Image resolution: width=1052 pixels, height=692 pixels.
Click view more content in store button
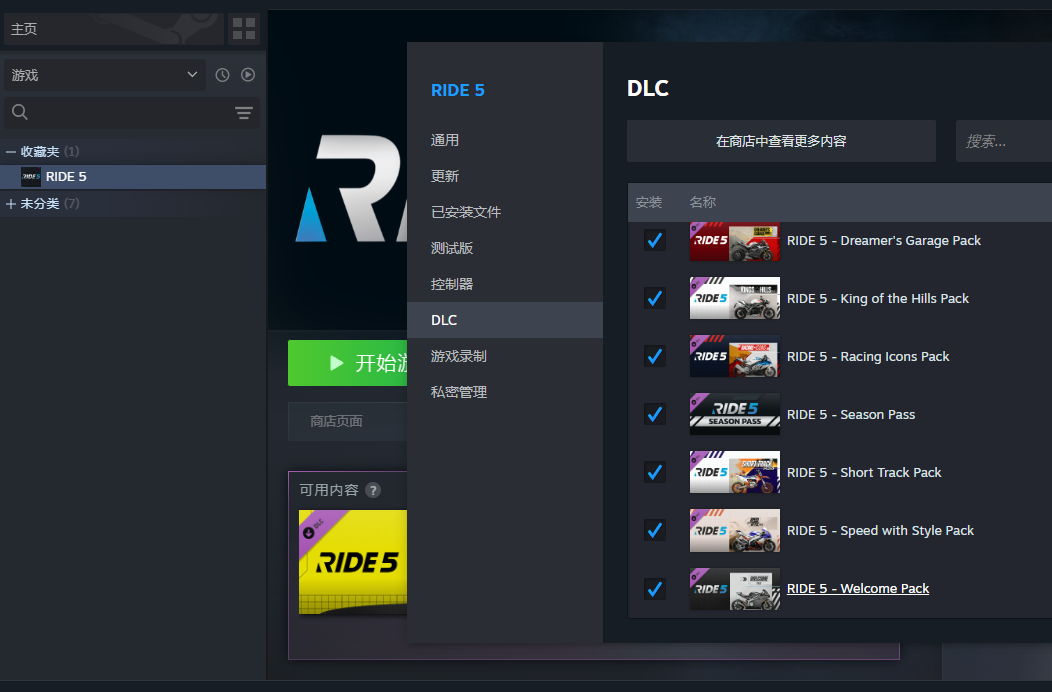click(781, 141)
